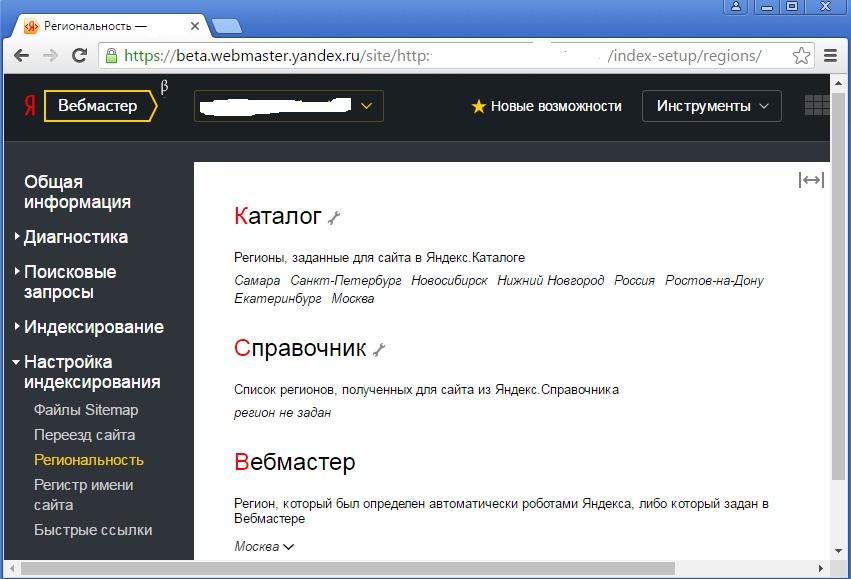Expand the Диагностика sidebar section
Screen dimensions: 851x579
(x=75, y=237)
